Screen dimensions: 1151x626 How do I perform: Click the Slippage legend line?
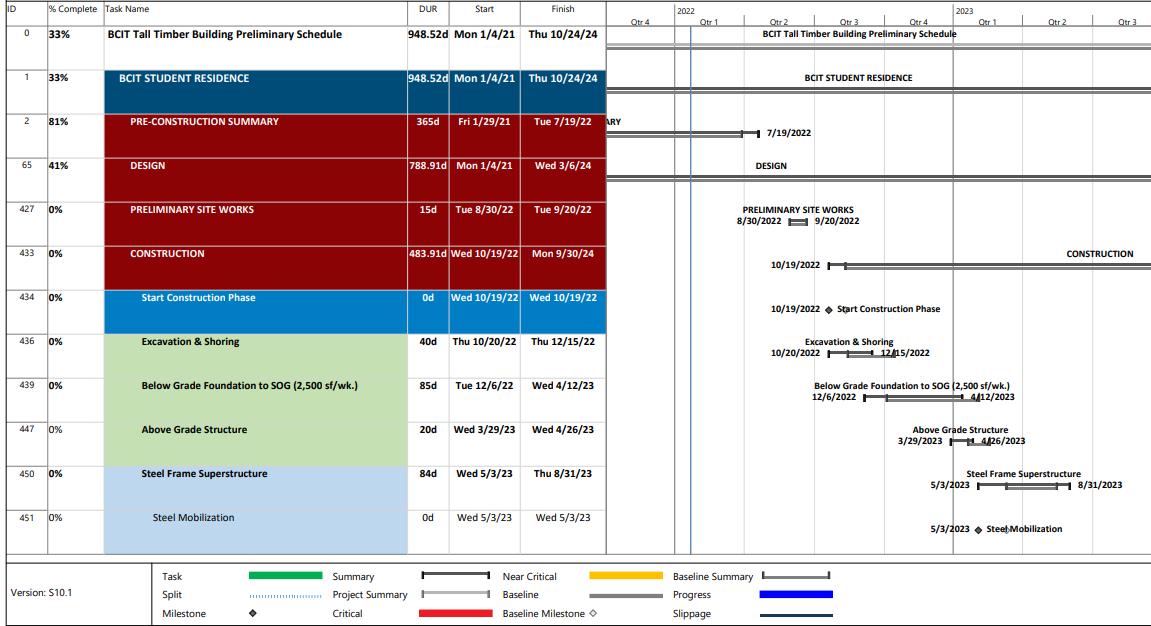pos(796,615)
